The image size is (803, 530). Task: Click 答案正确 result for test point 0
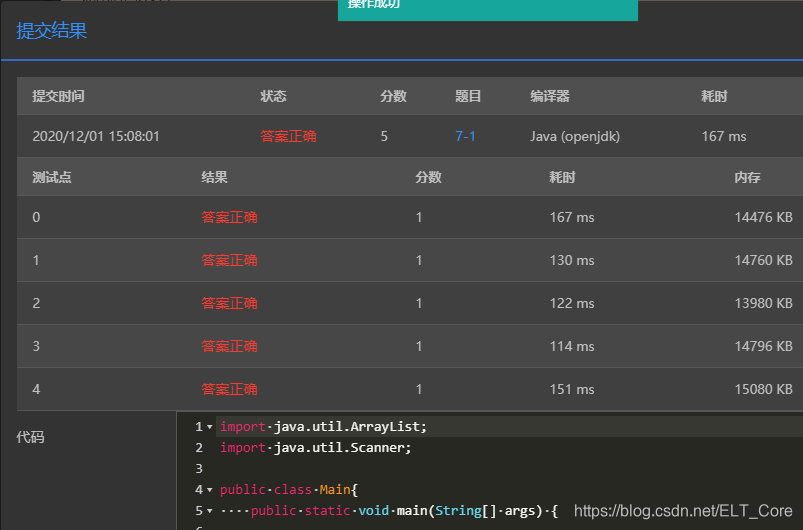point(229,217)
